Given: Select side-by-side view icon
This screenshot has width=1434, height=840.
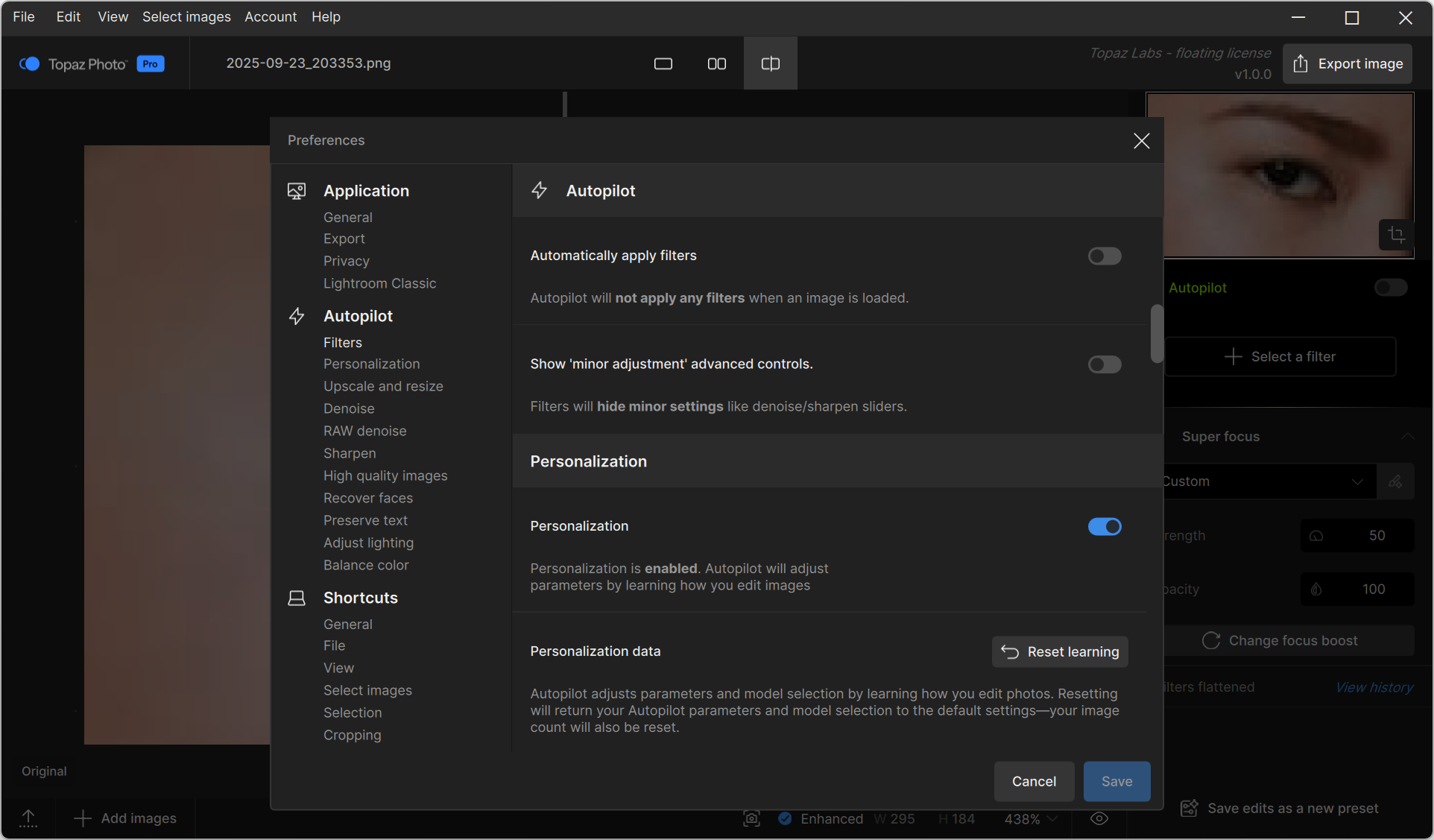Looking at the screenshot, I should (716, 64).
